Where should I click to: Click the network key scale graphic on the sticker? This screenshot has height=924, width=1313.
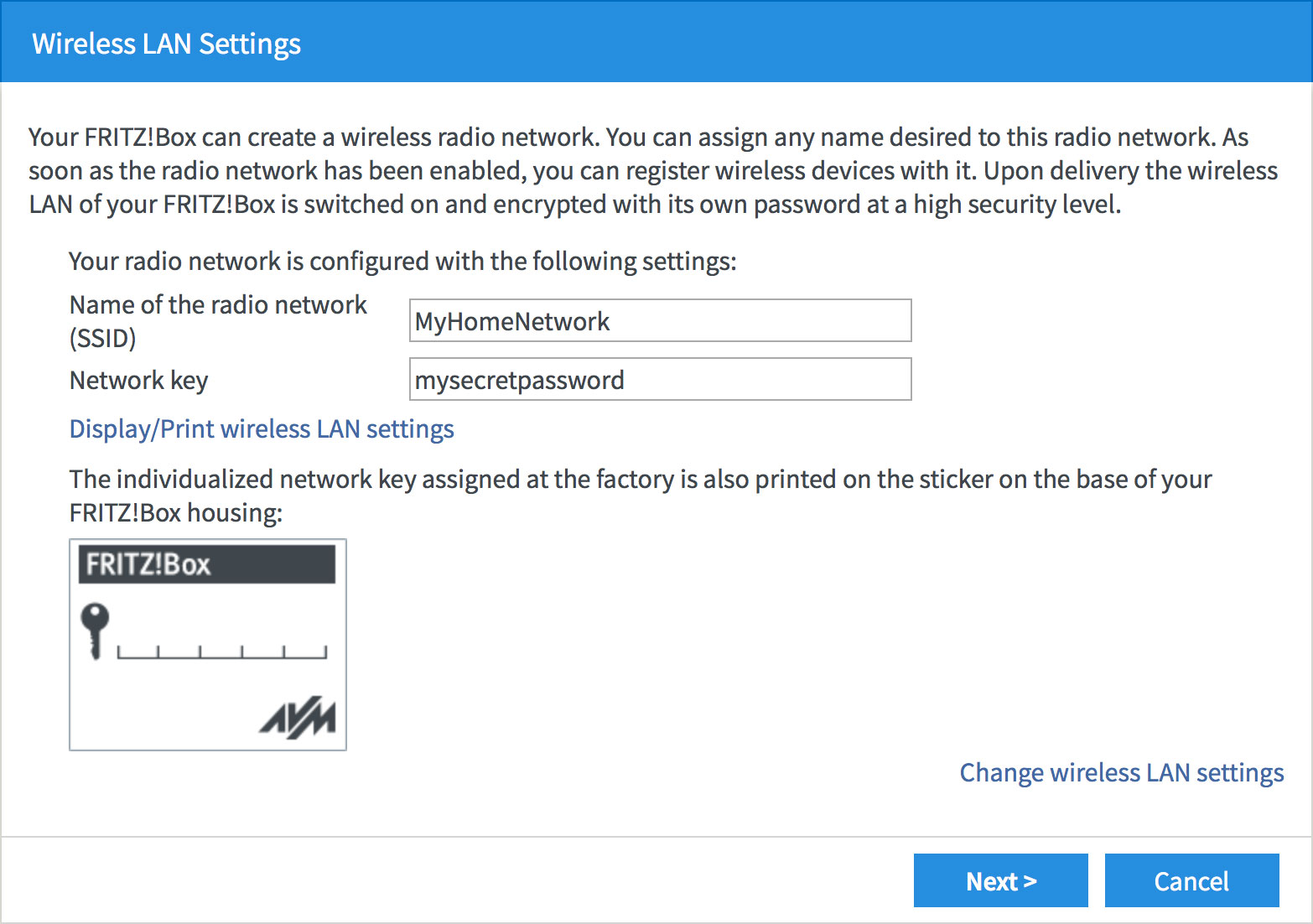point(222,651)
